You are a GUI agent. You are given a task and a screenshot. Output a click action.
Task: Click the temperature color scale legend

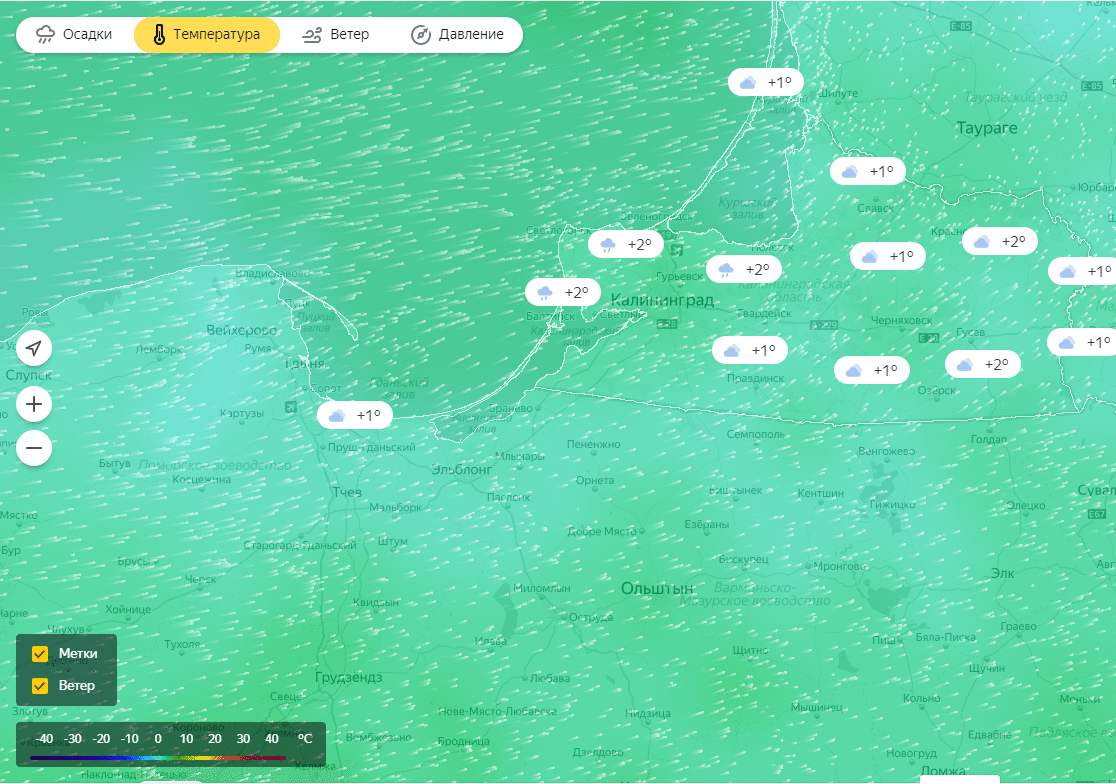click(x=171, y=745)
